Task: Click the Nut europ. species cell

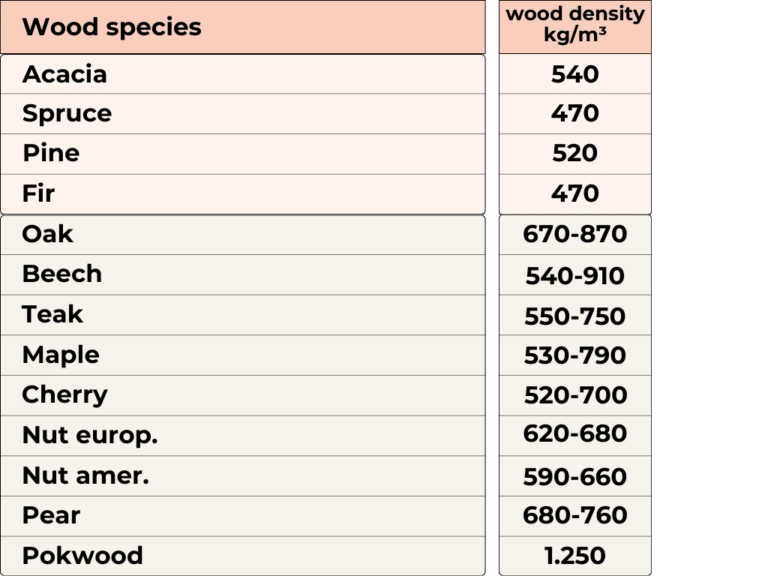Action: (x=243, y=435)
